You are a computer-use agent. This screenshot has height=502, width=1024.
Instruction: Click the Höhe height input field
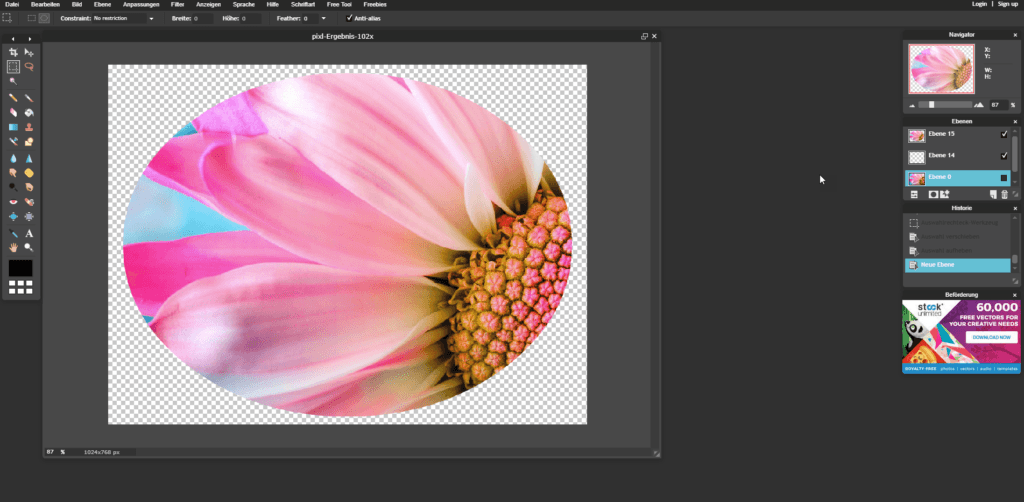pyautogui.click(x=251, y=18)
